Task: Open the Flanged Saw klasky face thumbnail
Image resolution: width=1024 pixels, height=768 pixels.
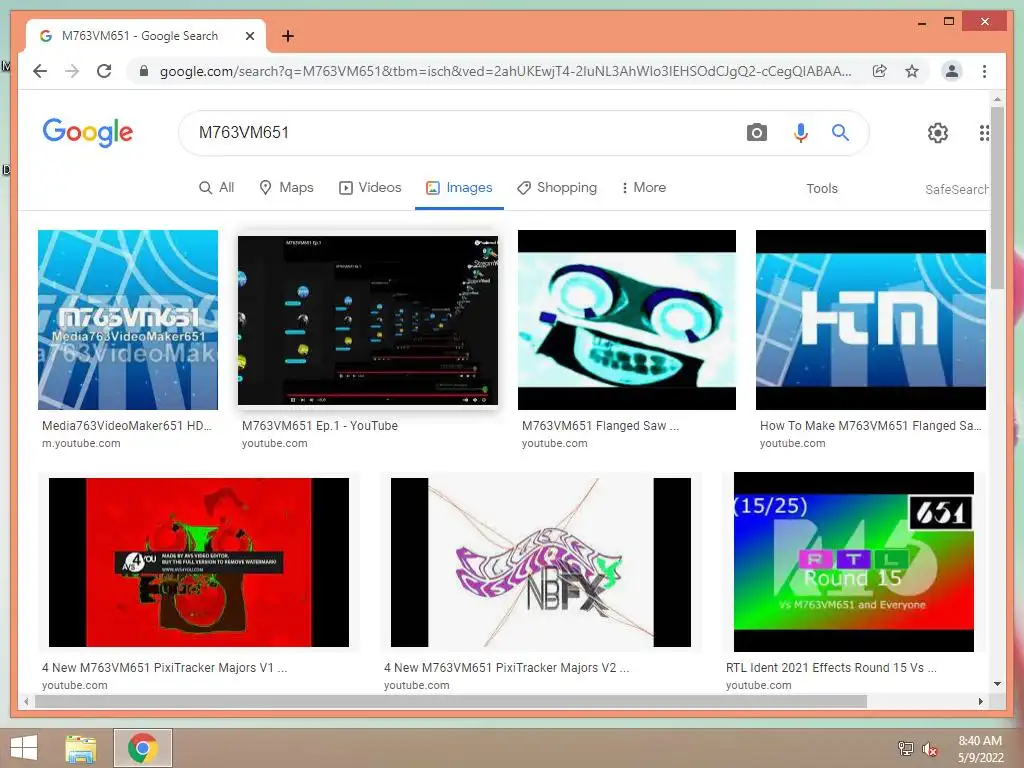Action: [627, 319]
